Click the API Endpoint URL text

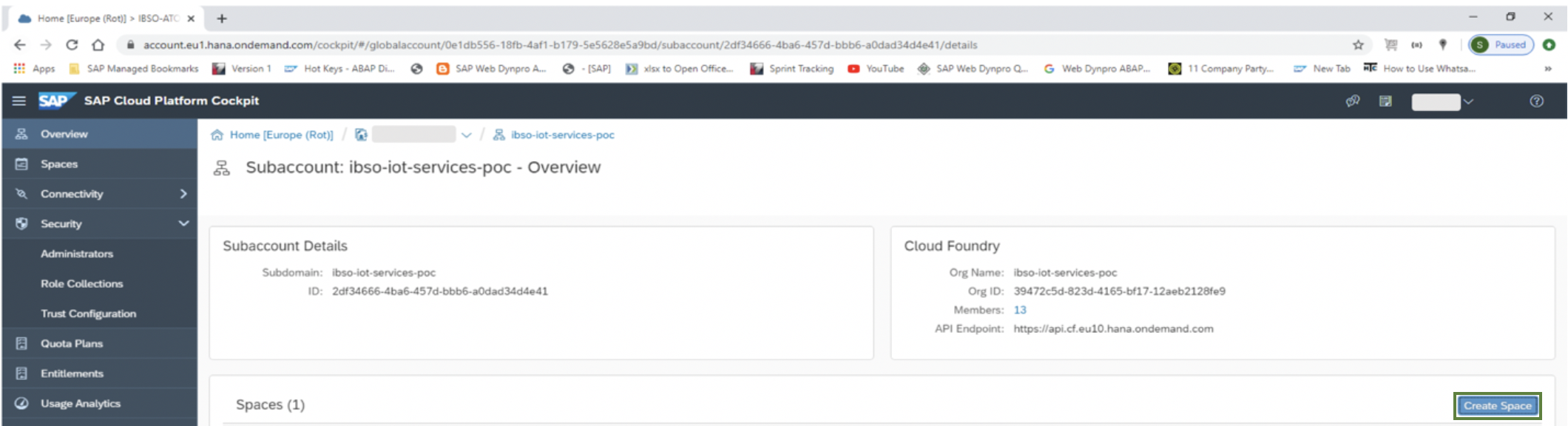(x=1113, y=329)
